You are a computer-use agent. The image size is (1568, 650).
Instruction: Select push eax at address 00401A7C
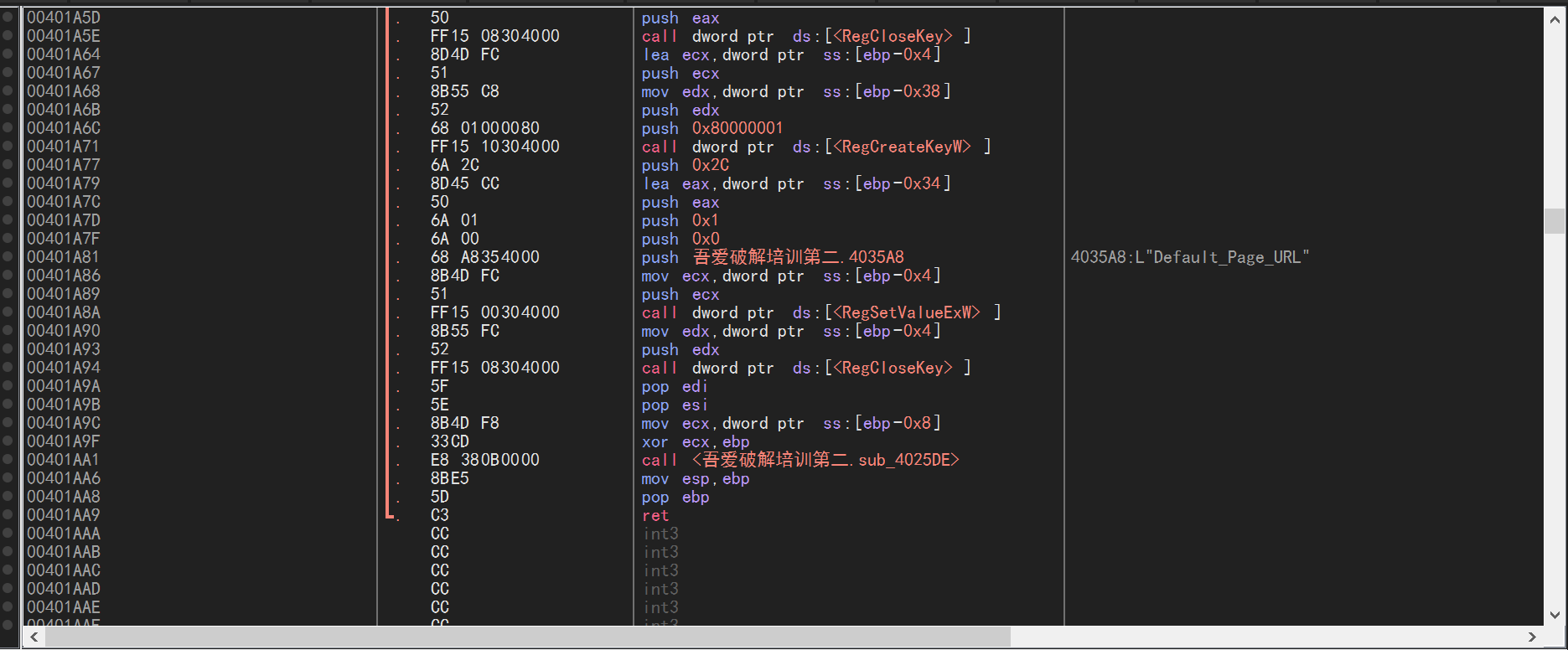681,202
